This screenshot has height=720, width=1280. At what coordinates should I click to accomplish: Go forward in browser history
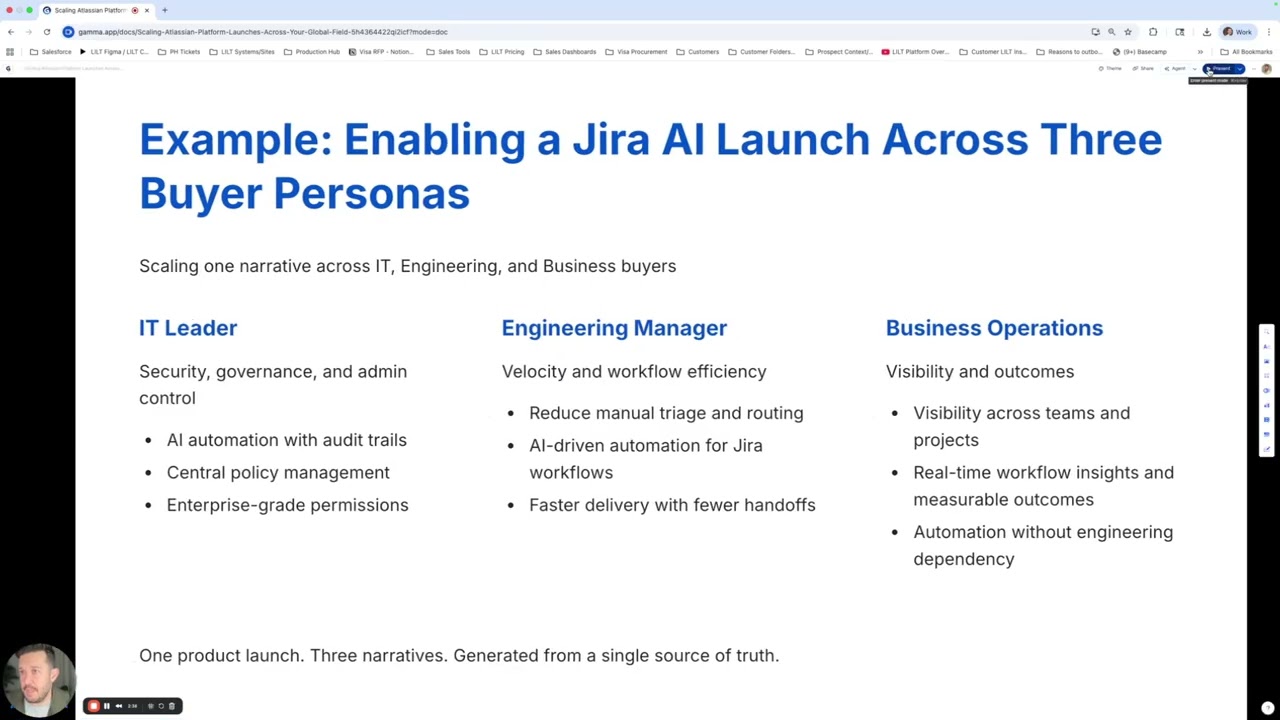(28, 32)
